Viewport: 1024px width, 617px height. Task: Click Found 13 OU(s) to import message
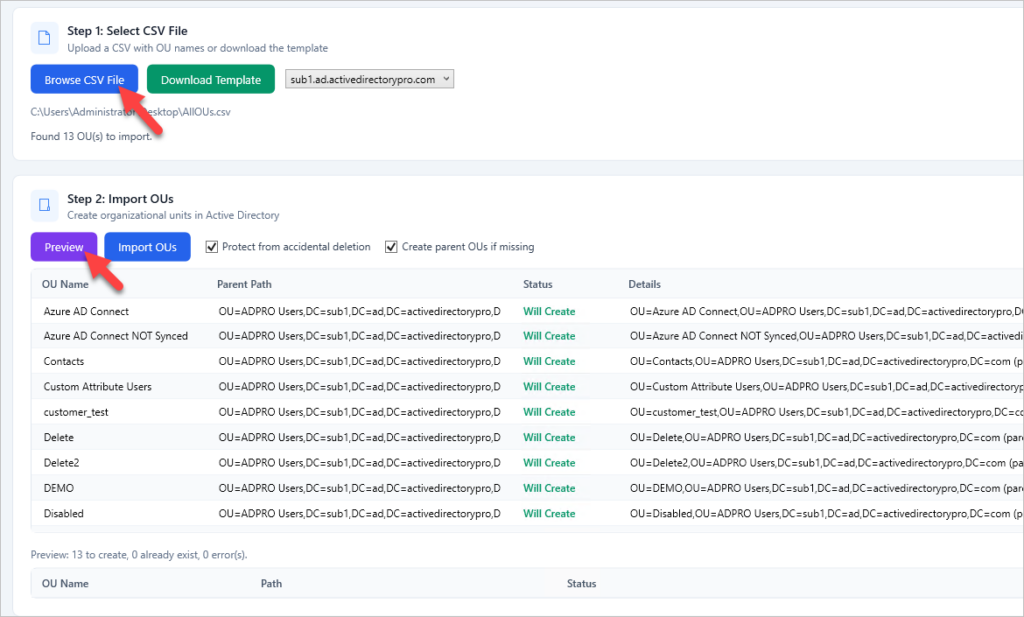pos(91,136)
